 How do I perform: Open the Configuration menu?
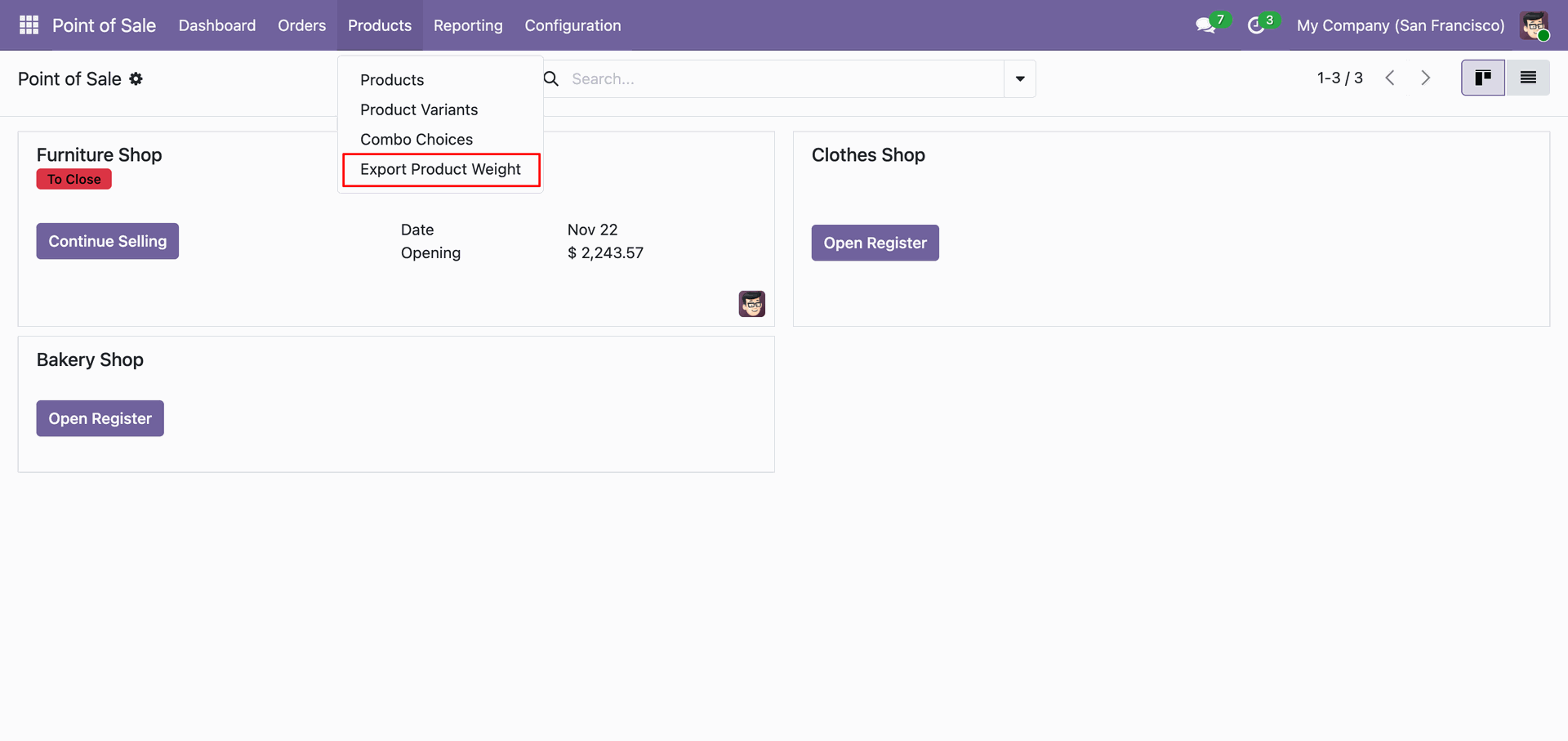(572, 25)
